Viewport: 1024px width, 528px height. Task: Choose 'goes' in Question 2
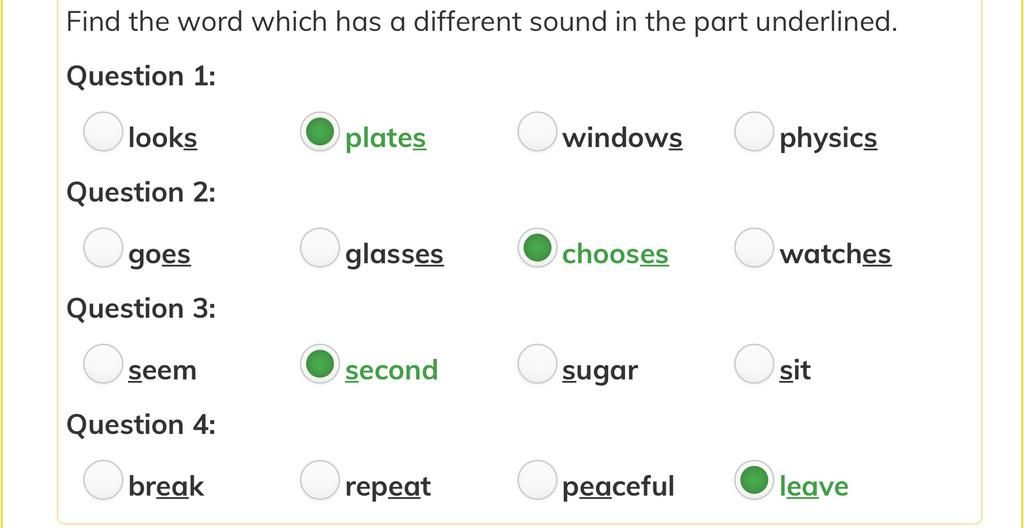103,248
